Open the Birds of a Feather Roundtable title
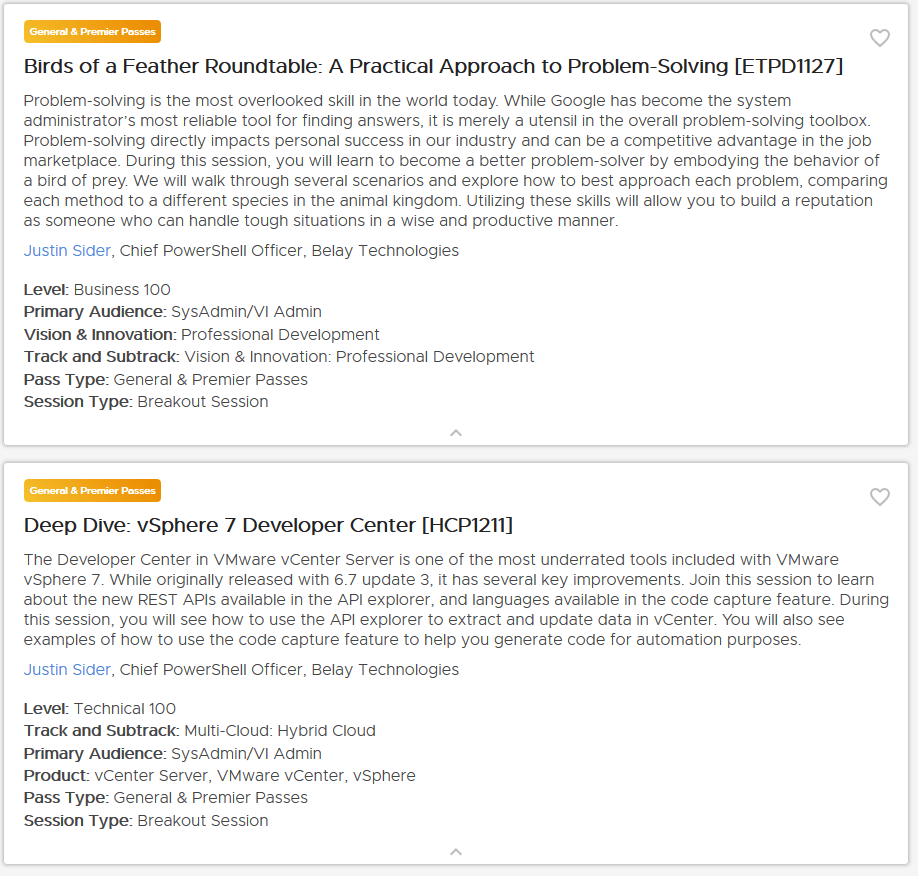918x876 pixels. 433,67
